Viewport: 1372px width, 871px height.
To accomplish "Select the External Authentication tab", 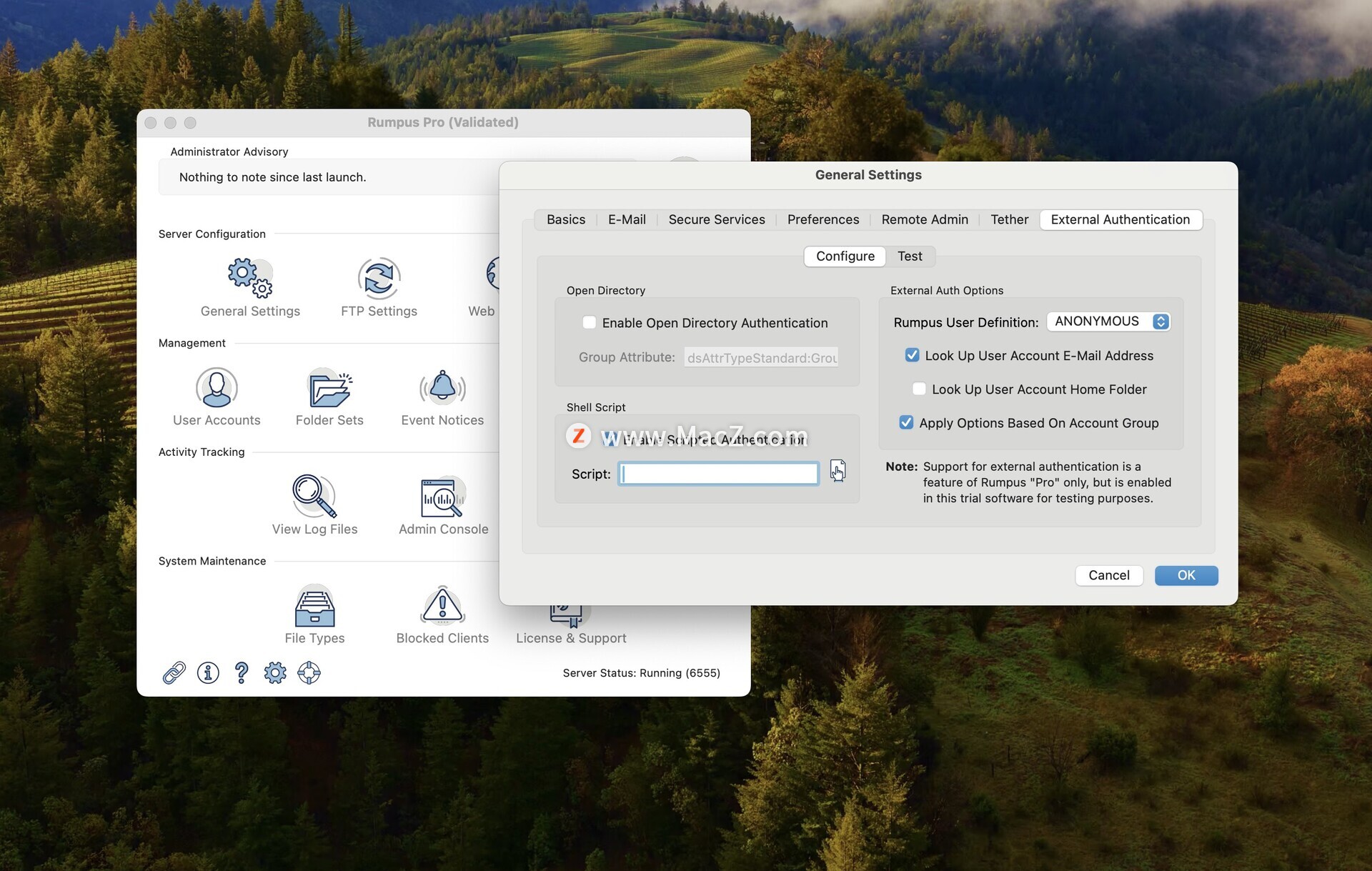I will (1120, 219).
